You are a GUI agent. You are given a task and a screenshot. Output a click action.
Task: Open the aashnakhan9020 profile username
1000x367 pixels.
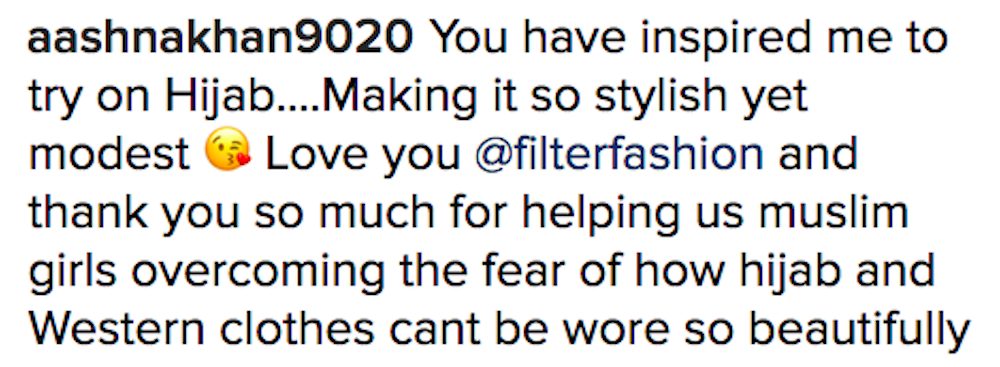[220, 40]
